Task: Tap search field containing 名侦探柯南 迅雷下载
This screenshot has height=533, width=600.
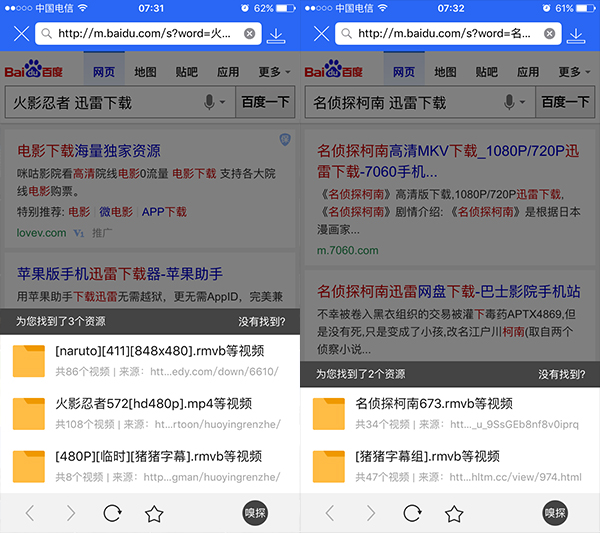Action: click(400, 102)
